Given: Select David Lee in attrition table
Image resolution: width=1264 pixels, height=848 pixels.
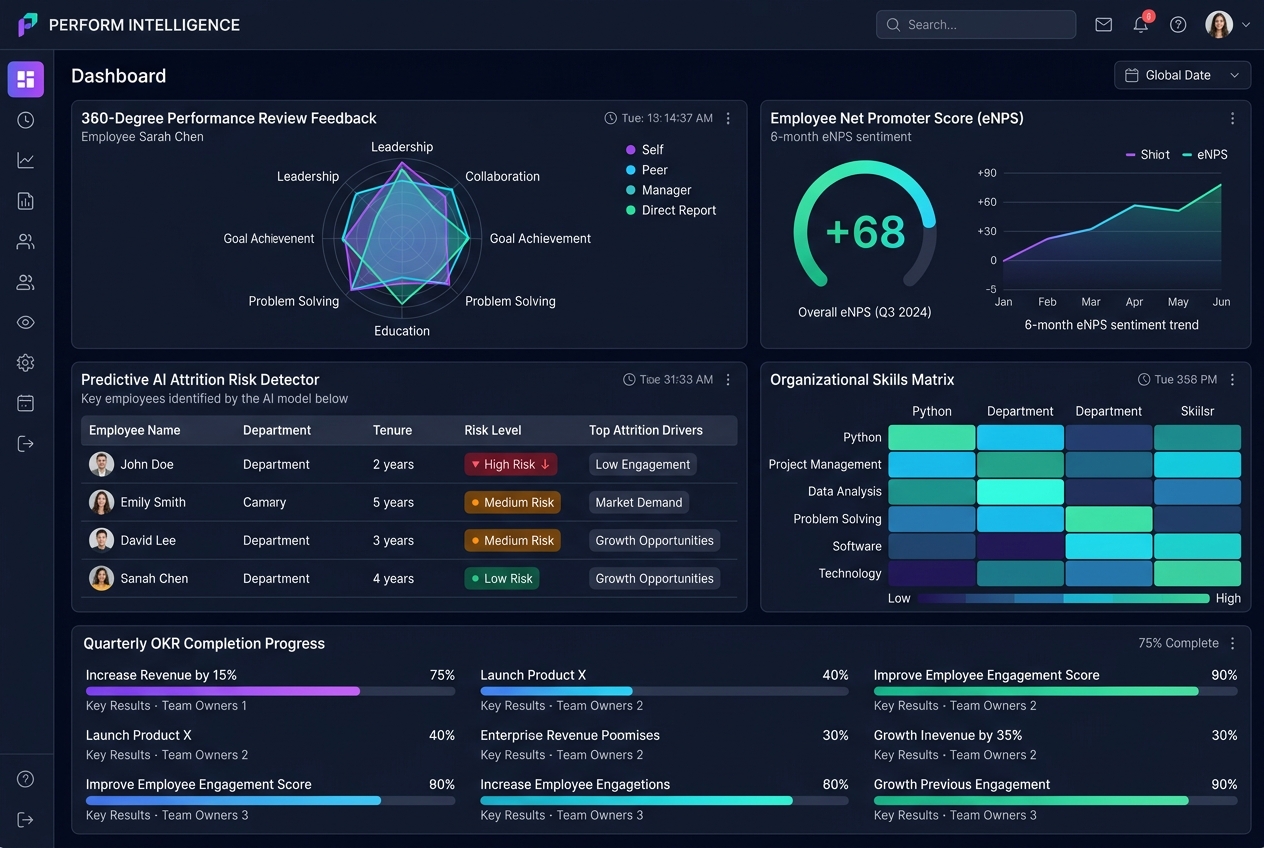Looking at the screenshot, I should tap(409, 540).
